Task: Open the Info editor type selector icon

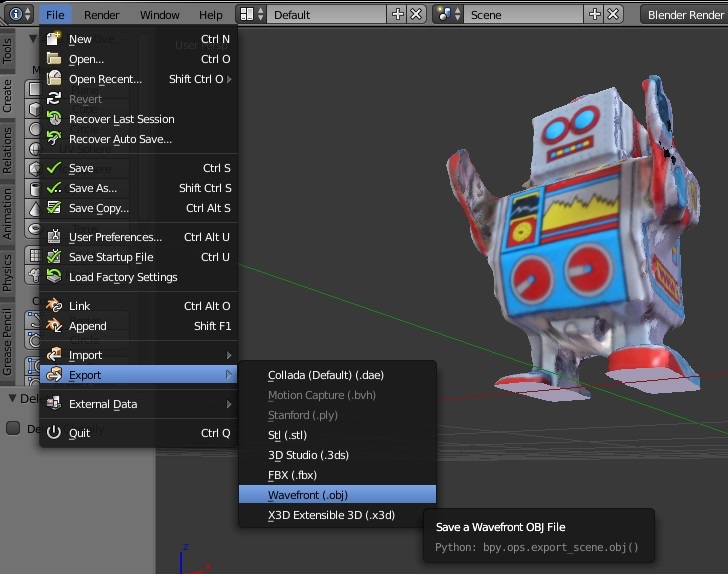Action: tap(20, 14)
